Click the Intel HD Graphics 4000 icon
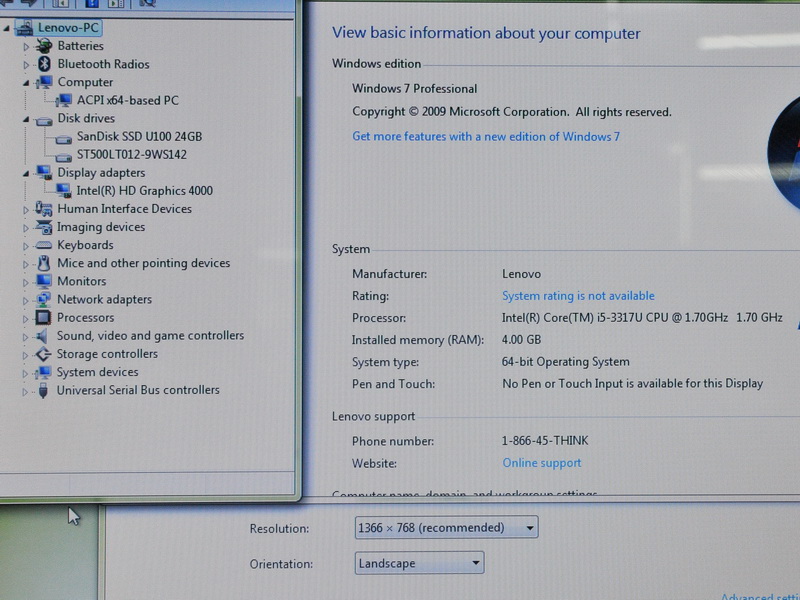 [x=63, y=191]
